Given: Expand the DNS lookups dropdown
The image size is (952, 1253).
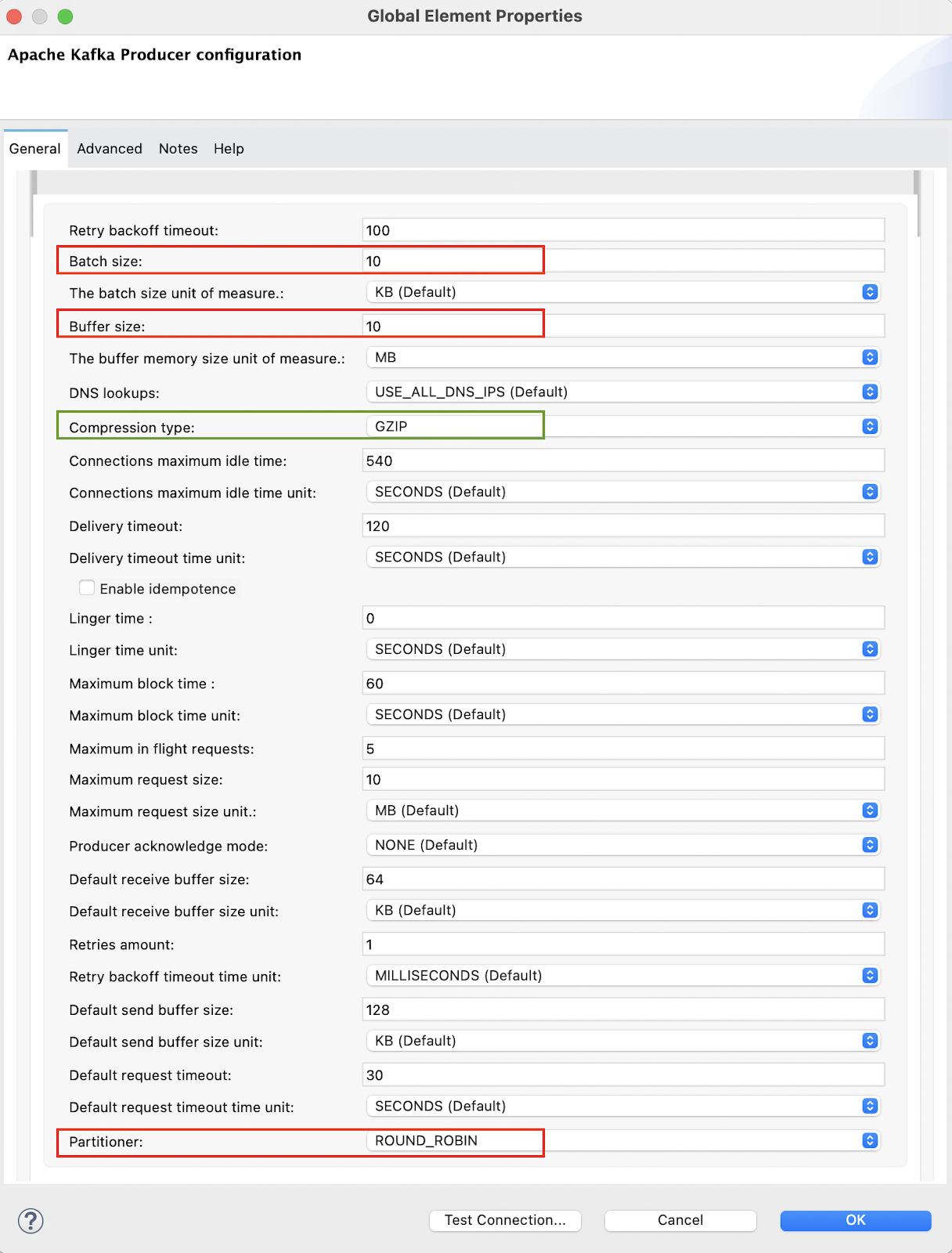Looking at the screenshot, I should [x=623, y=392].
